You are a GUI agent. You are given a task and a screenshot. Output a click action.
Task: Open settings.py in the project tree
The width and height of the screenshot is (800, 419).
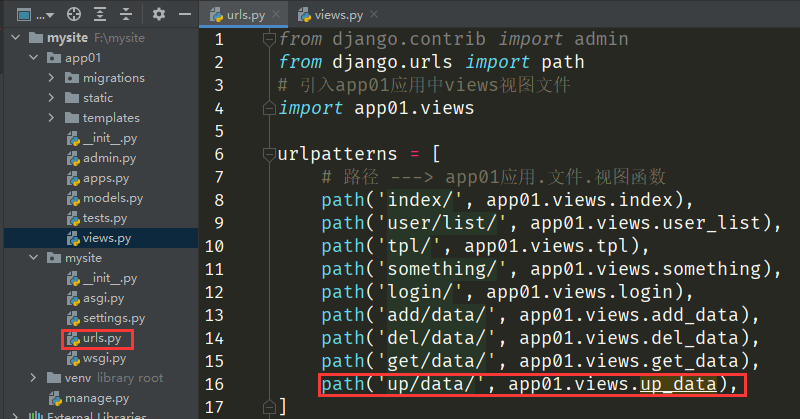[x=113, y=318]
